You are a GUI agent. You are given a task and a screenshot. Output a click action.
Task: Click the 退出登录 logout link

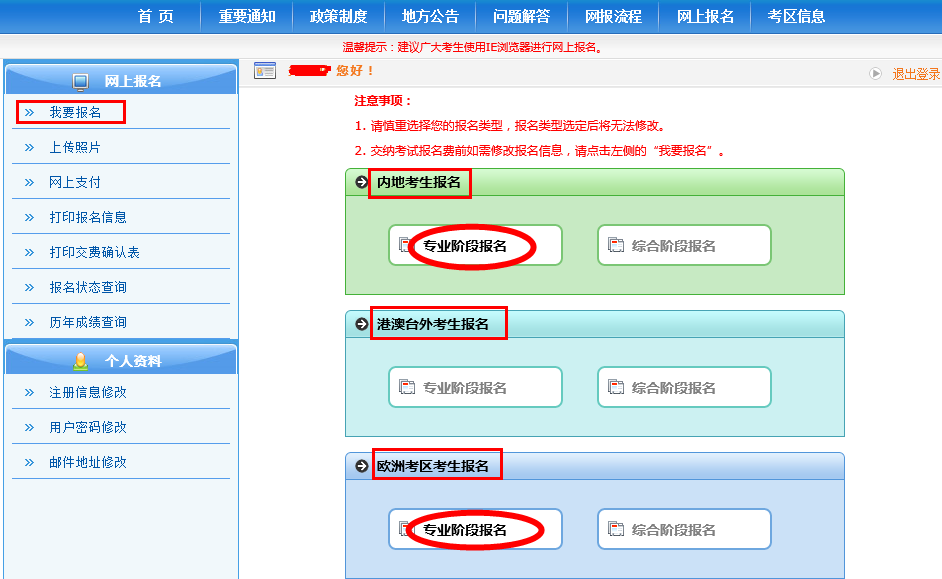916,74
